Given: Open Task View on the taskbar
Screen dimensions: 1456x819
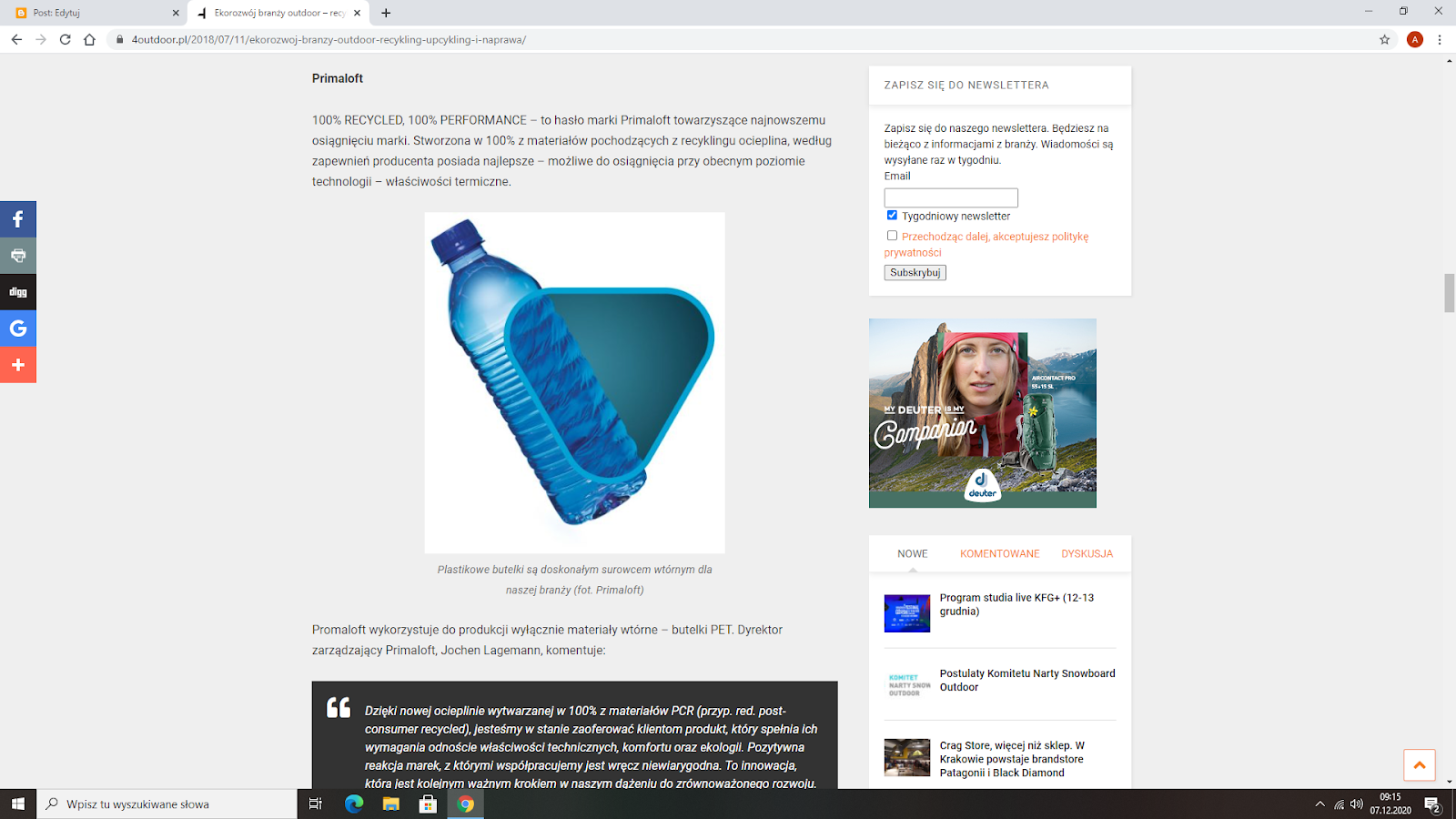Looking at the screenshot, I should pyautogui.click(x=316, y=804).
